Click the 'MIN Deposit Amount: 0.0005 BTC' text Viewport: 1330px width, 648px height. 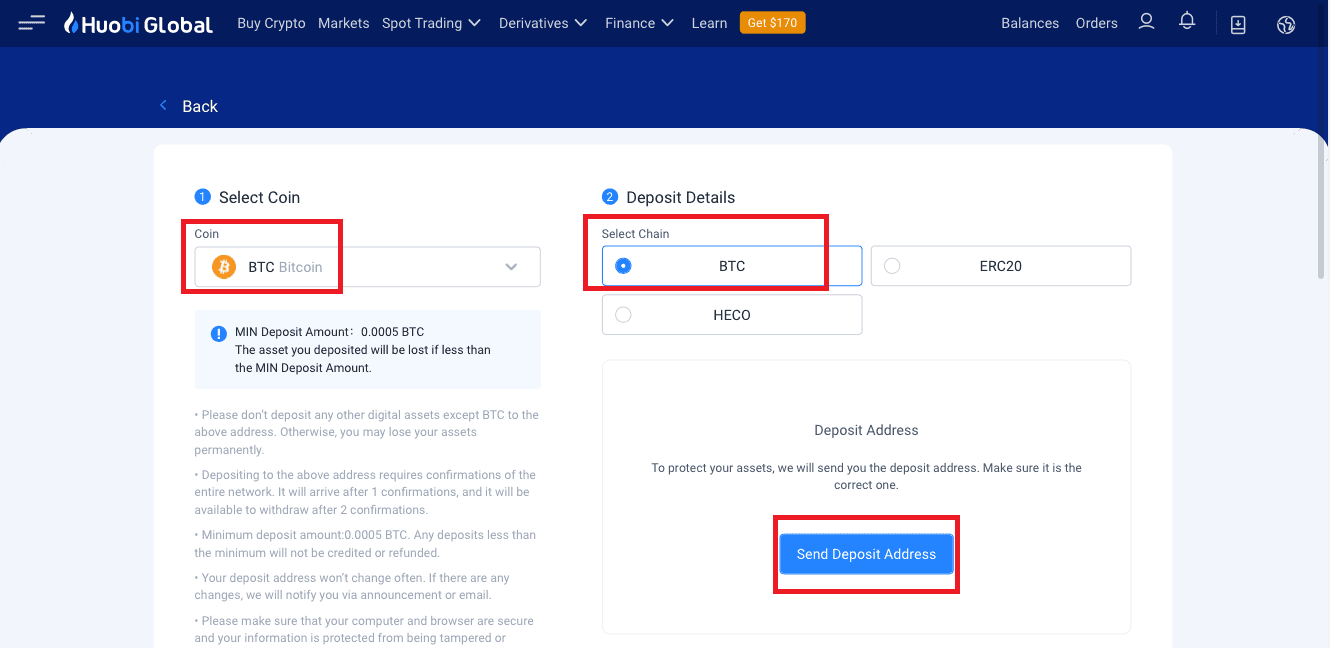click(x=329, y=332)
